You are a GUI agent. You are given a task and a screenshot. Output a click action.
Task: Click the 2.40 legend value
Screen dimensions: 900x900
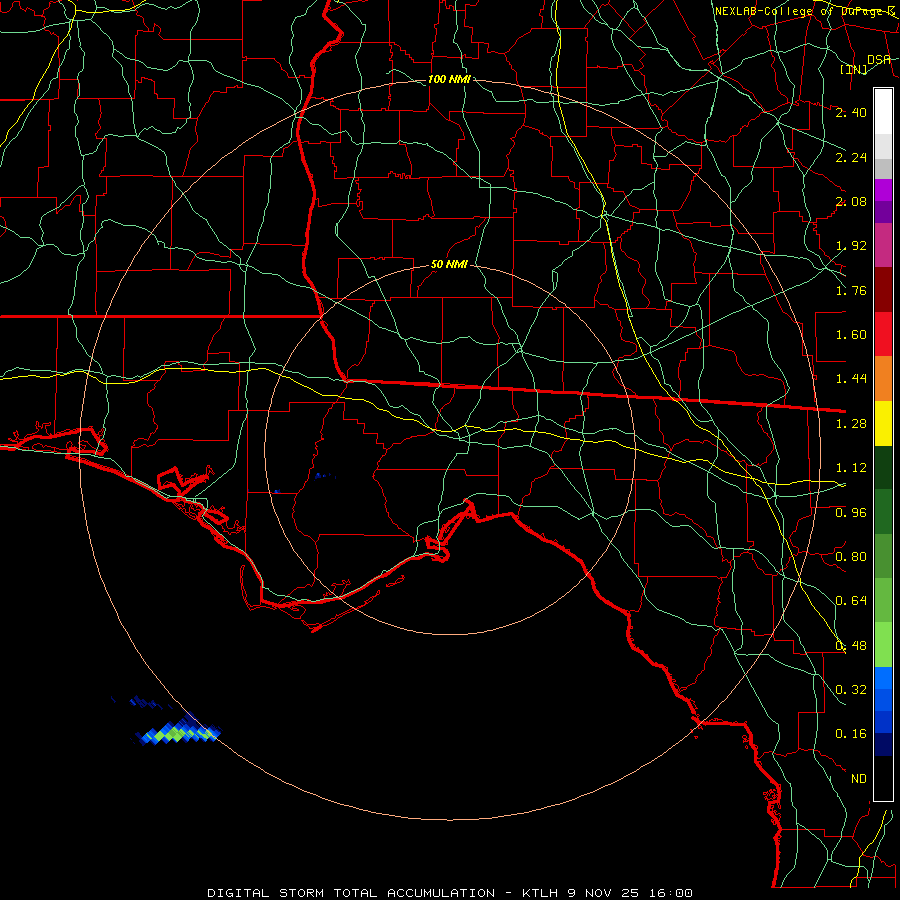tap(851, 112)
